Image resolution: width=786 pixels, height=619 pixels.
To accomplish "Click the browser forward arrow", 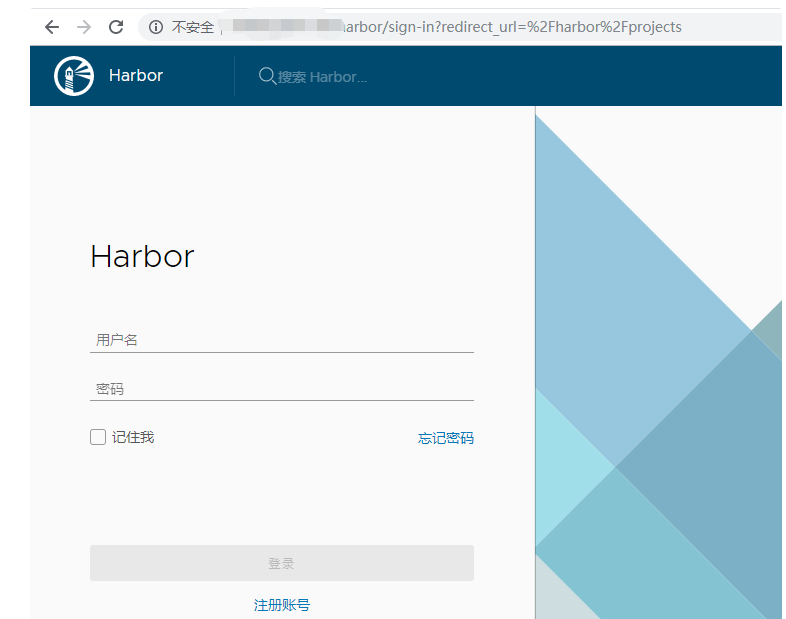I will (84, 27).
